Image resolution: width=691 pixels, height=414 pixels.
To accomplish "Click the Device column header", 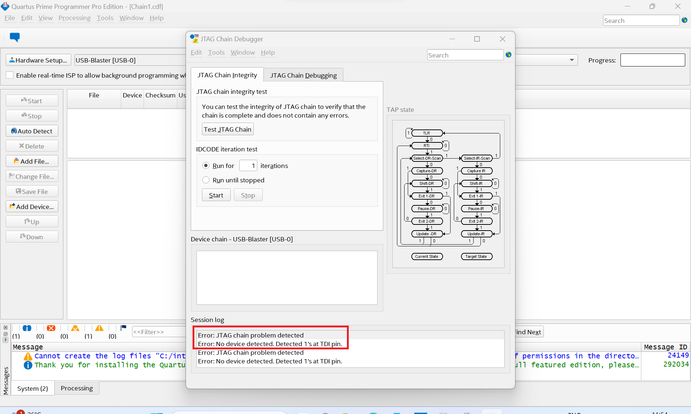I will [x=132, y=95].
